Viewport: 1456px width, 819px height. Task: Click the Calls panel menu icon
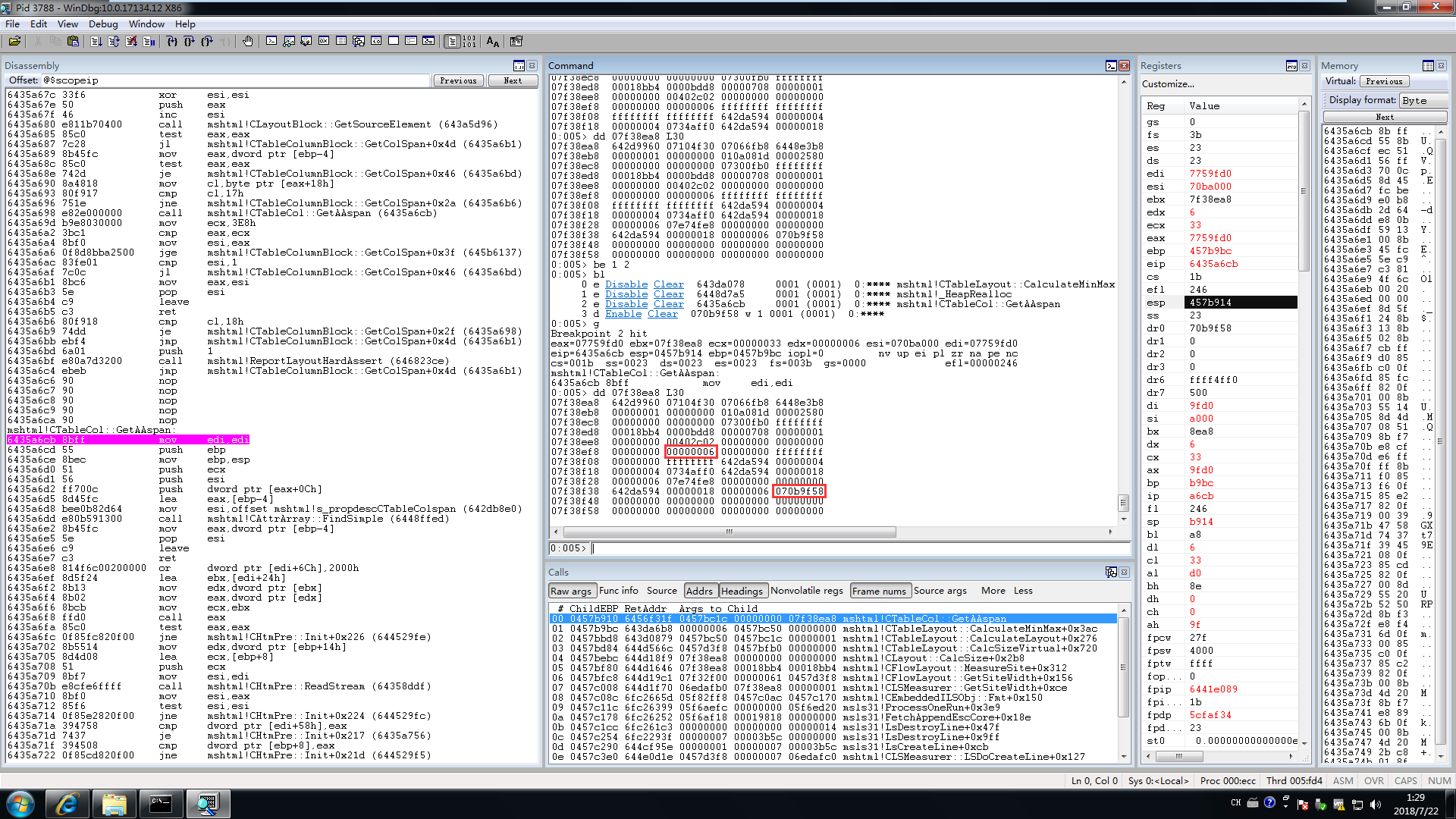(1111, 573)
